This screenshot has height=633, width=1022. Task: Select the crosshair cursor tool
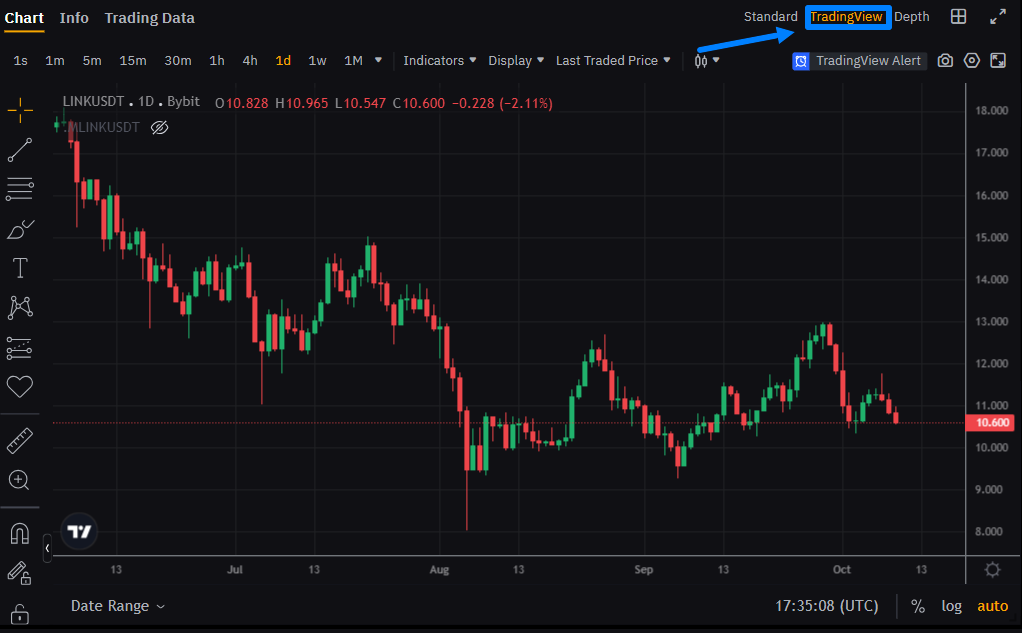click(x=20, y=111)
